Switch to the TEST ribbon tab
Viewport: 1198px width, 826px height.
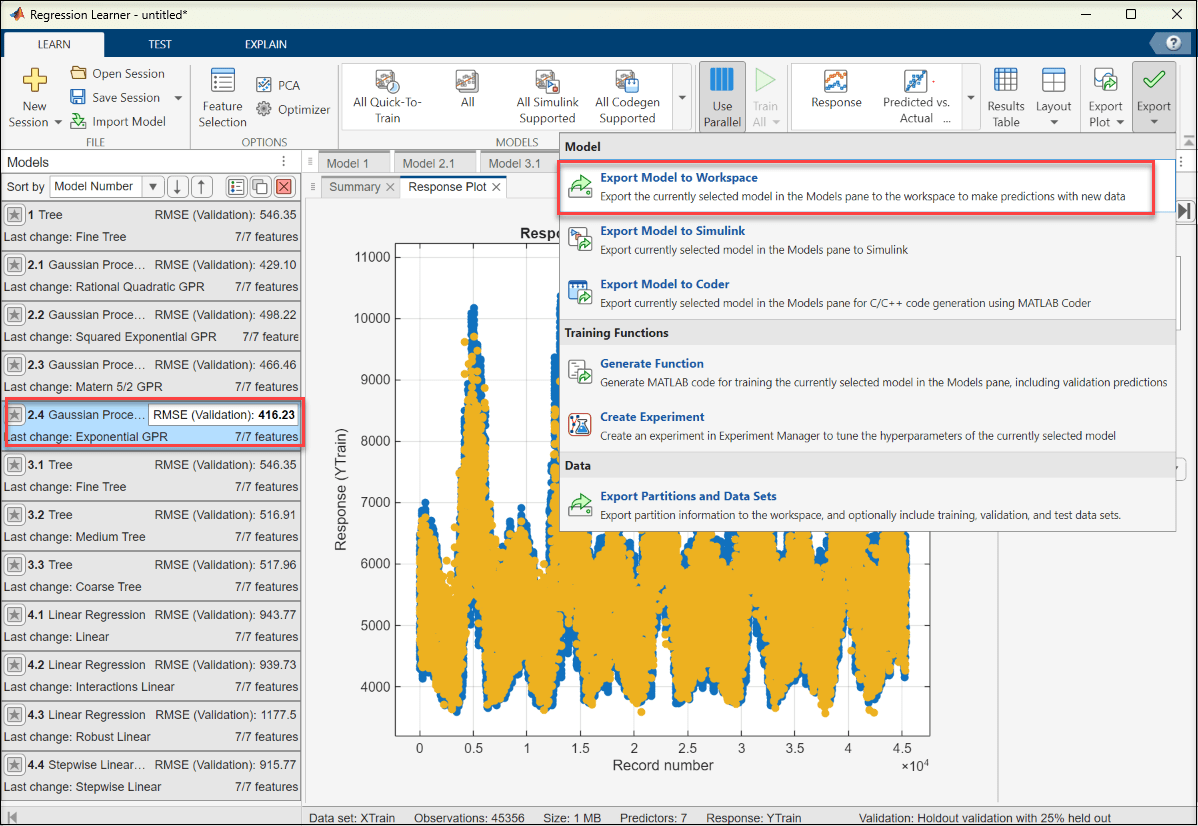[160, 44]
